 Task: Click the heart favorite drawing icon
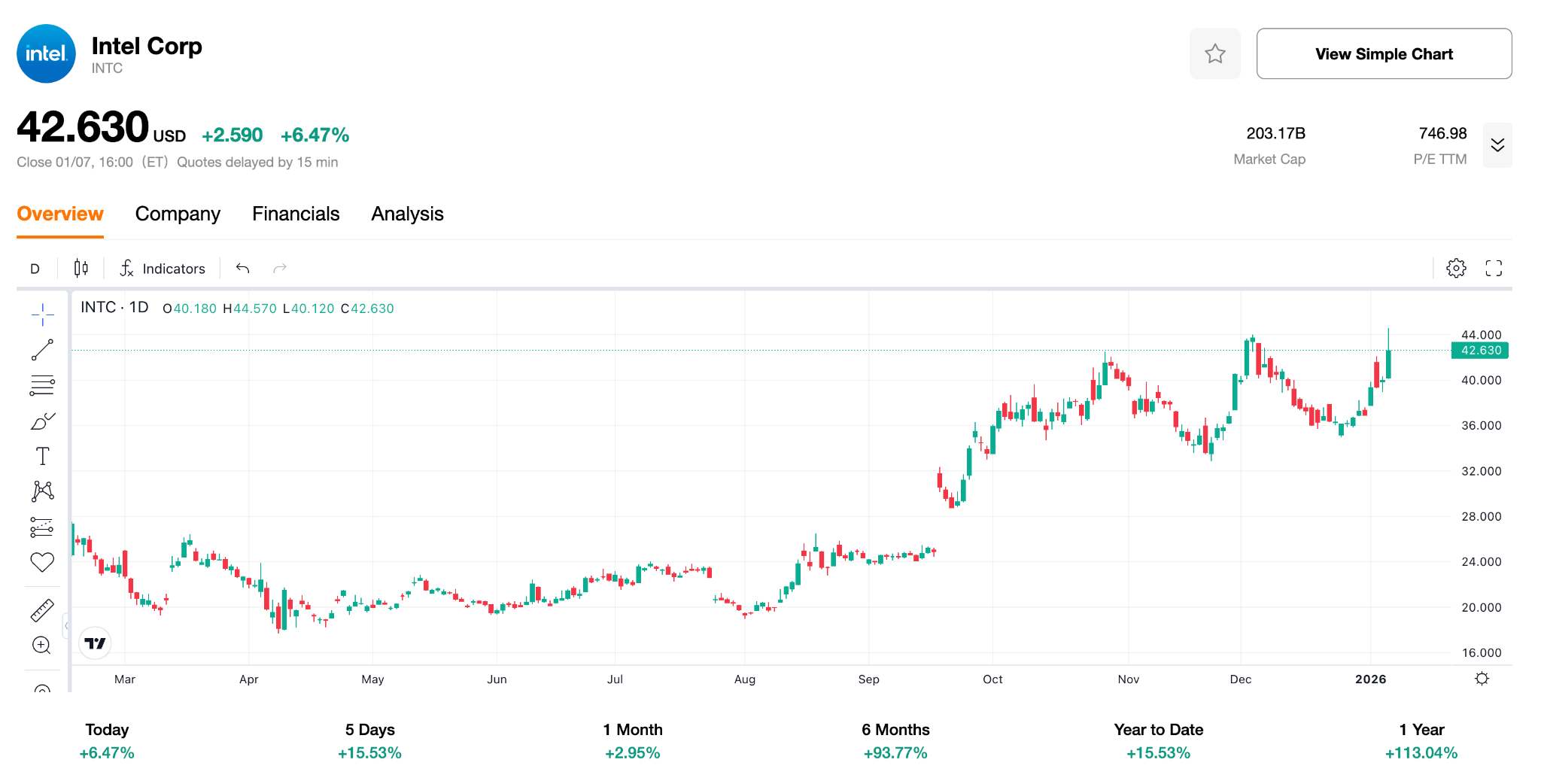coord(42,563)
